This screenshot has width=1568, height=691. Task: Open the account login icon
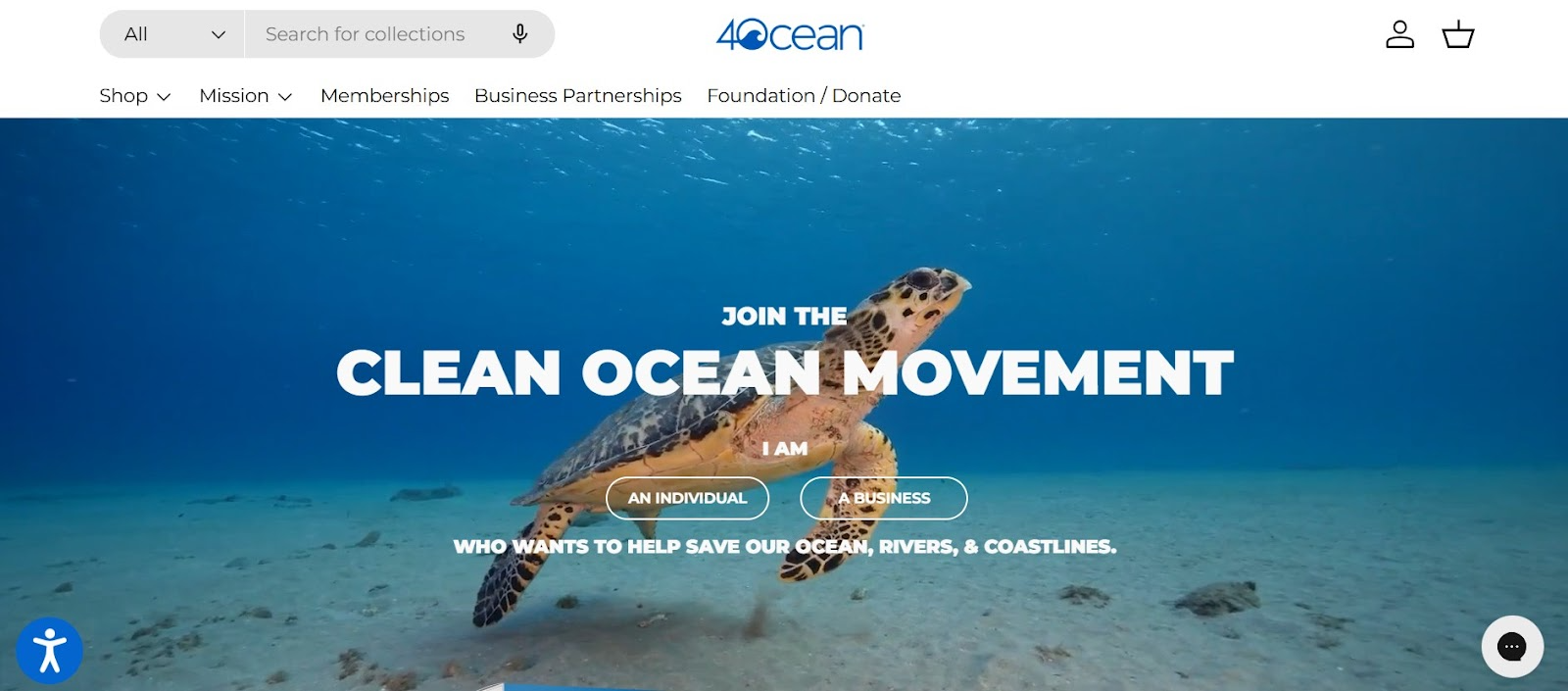[1399, 34]
